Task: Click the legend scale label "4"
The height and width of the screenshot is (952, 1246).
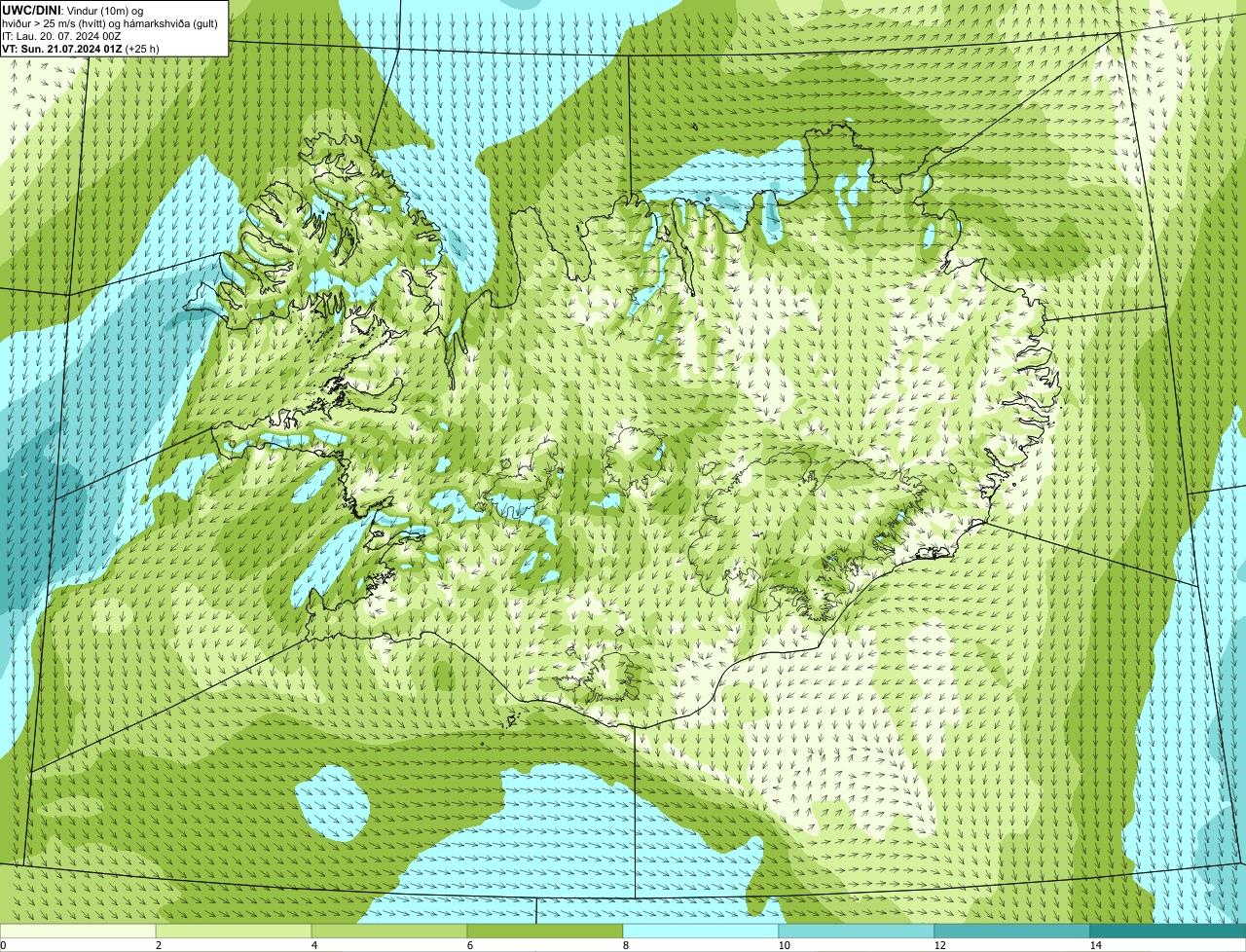Action: coord(313,945)
